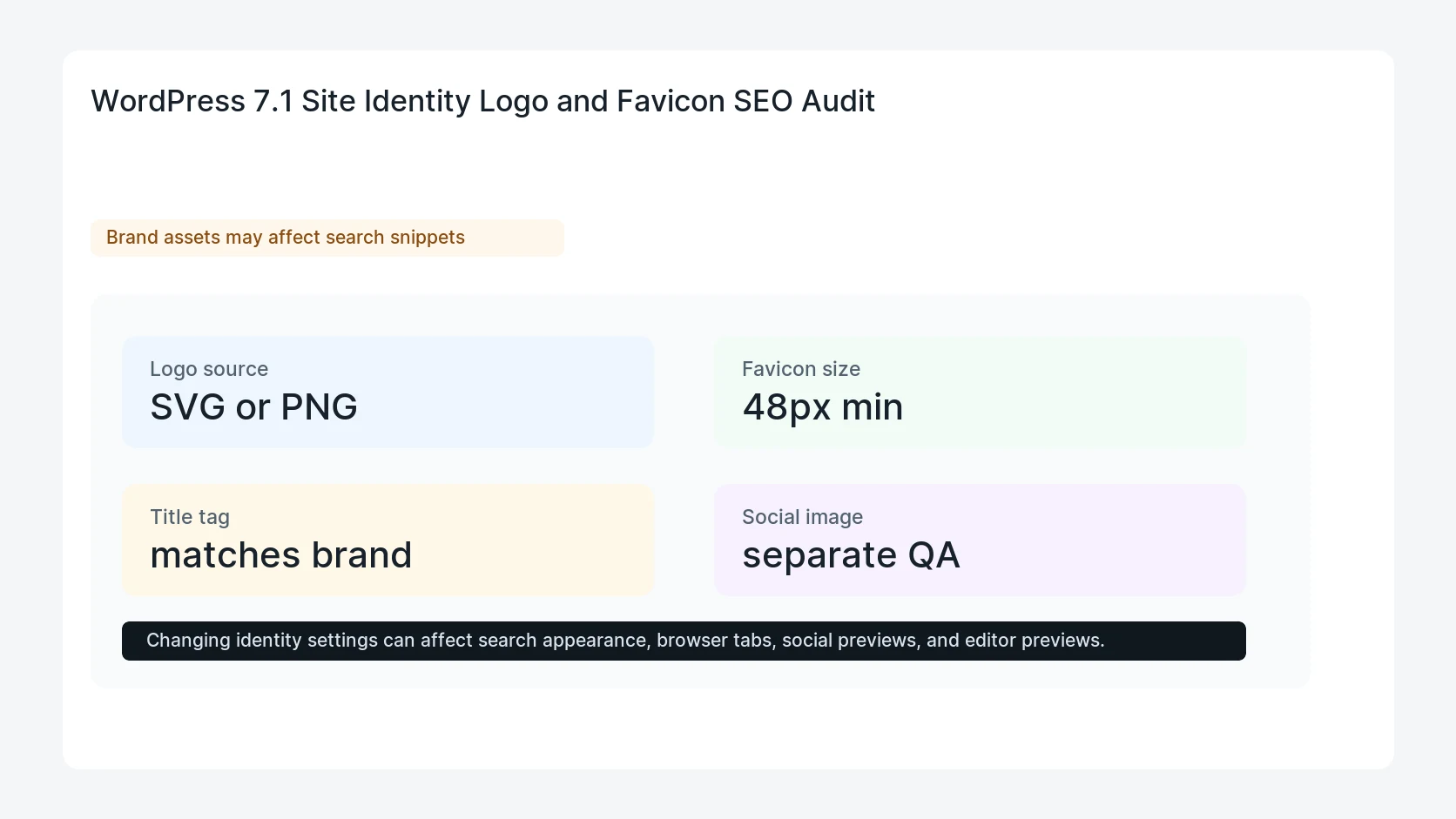The height and width of the screenshot is (819, 1456).
Task: Select the 'Brand assets may affect search snippets' notice
Action: [x=327, y=238]
